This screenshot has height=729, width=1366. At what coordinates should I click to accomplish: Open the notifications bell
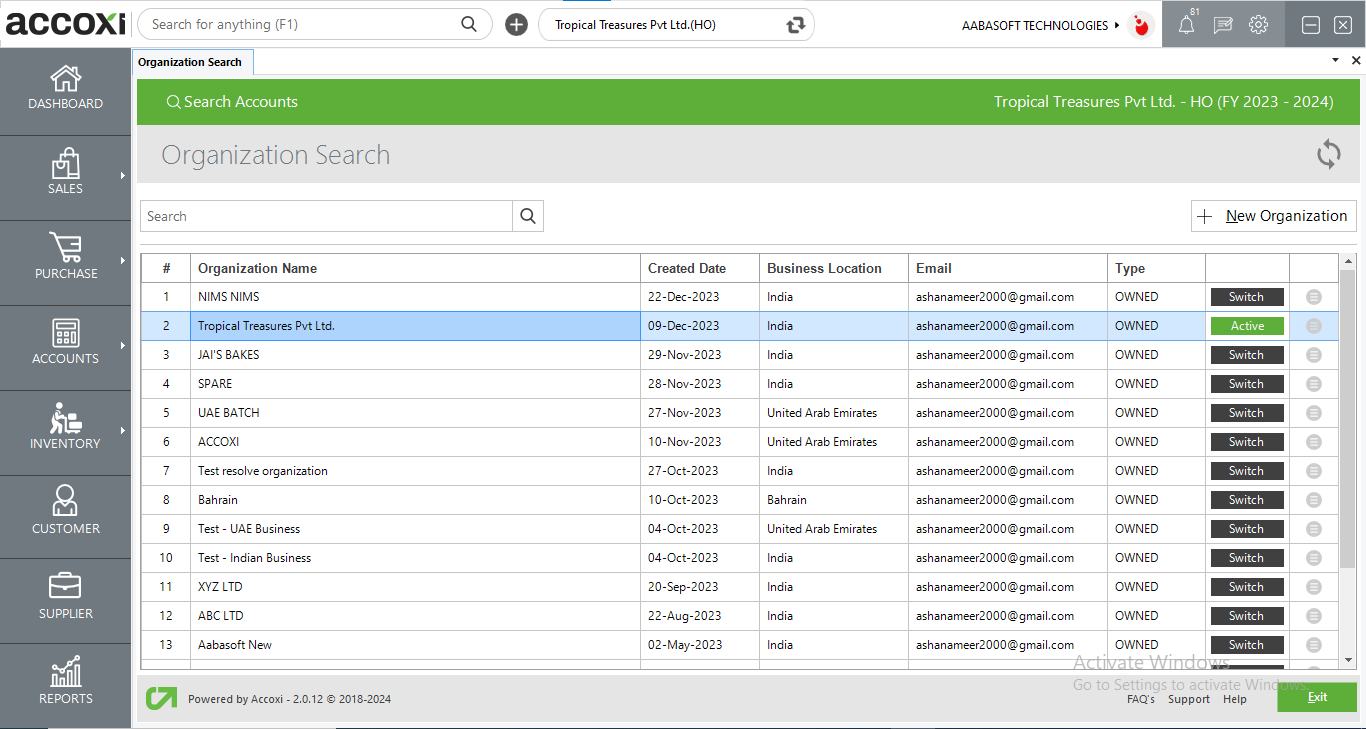[1187, 24]
